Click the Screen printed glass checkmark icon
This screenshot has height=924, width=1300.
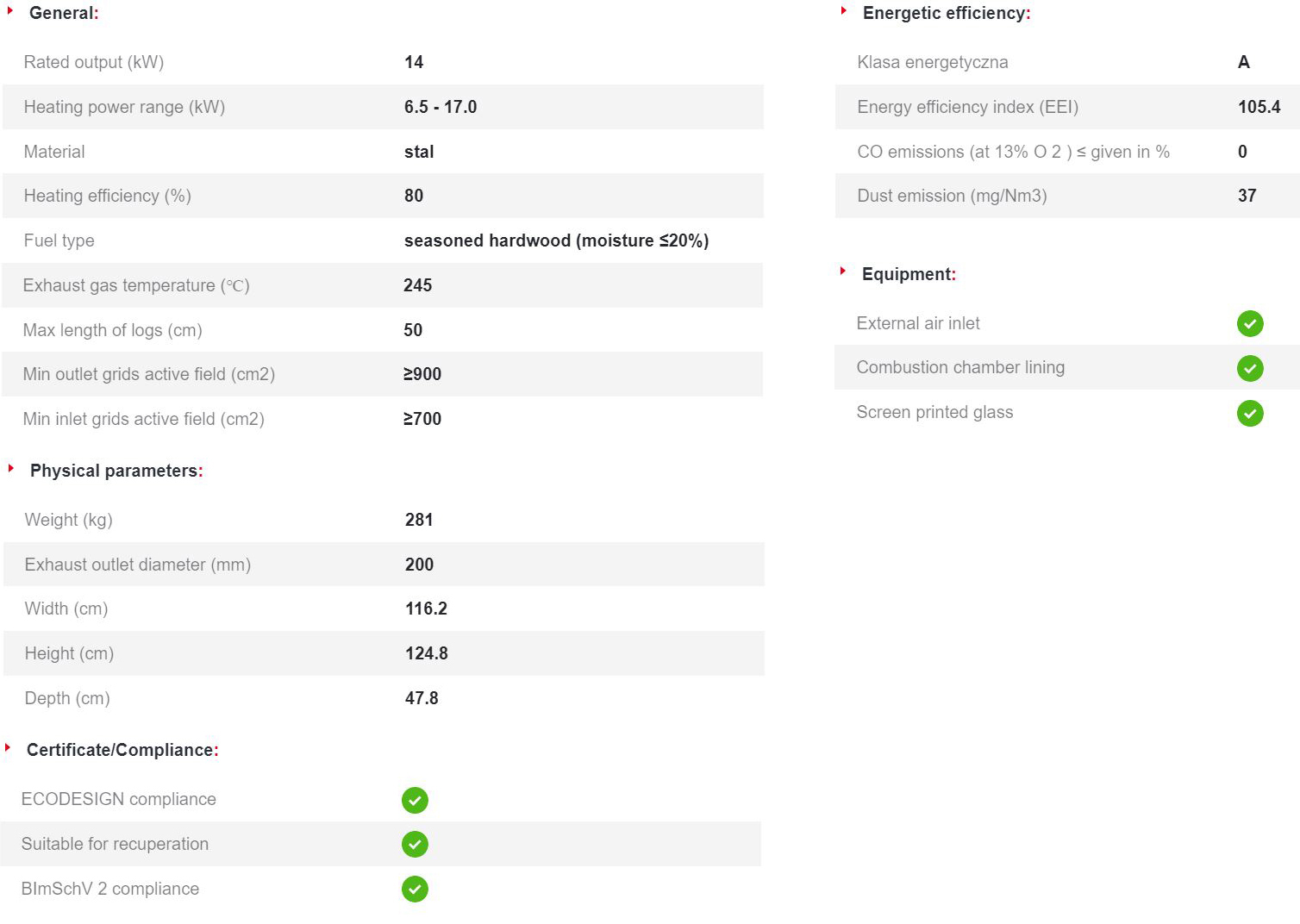(x=1250, y=413)
